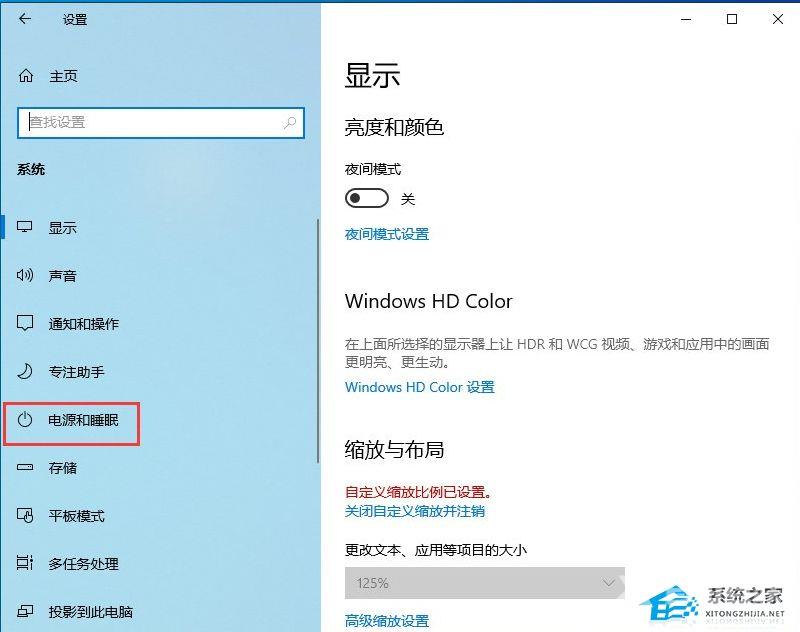Click the 电源和睡眠 power icon
800x632 pixels.
pyautogui.click(x=24, y=420)
